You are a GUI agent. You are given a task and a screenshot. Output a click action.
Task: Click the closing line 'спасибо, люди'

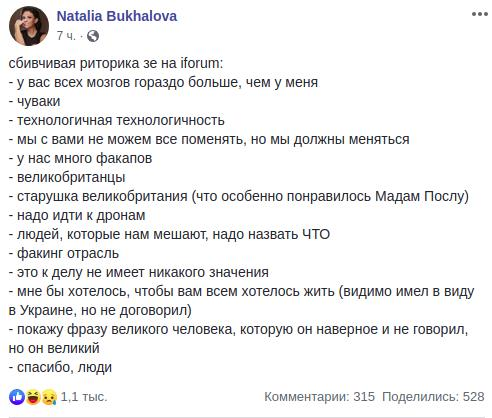point(60,367)
